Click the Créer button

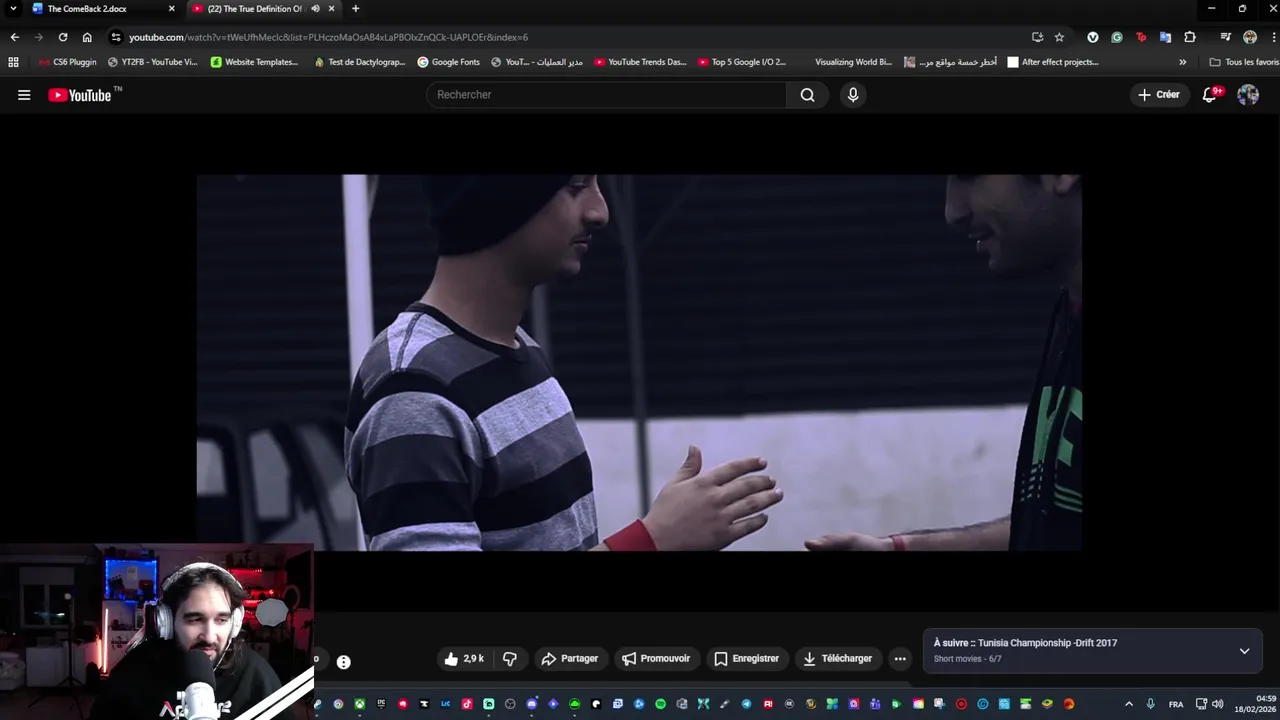click(x=1158, y=95)
